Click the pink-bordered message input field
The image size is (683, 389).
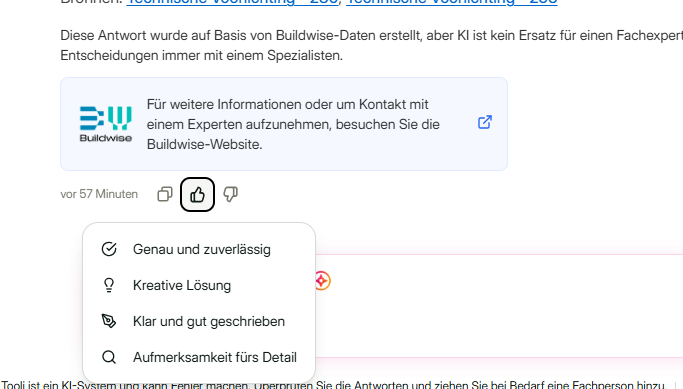(x=499, y=306)
